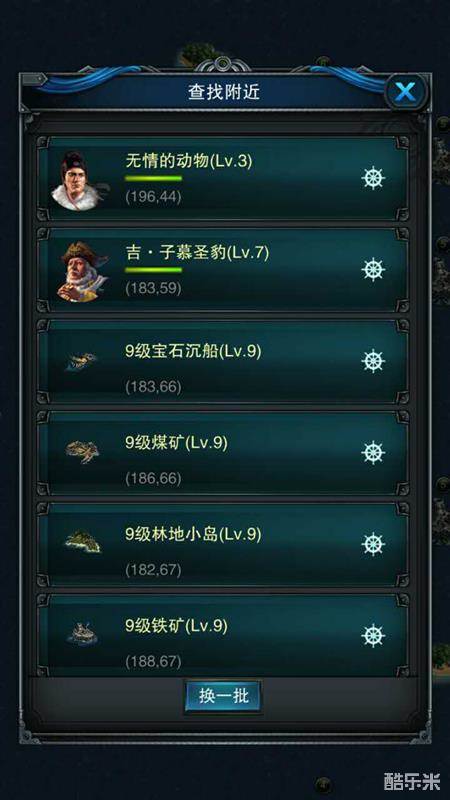Click the 9级宝石沉船 shipwreck icon
450x800 pixels.
click(x=81, y=361)
